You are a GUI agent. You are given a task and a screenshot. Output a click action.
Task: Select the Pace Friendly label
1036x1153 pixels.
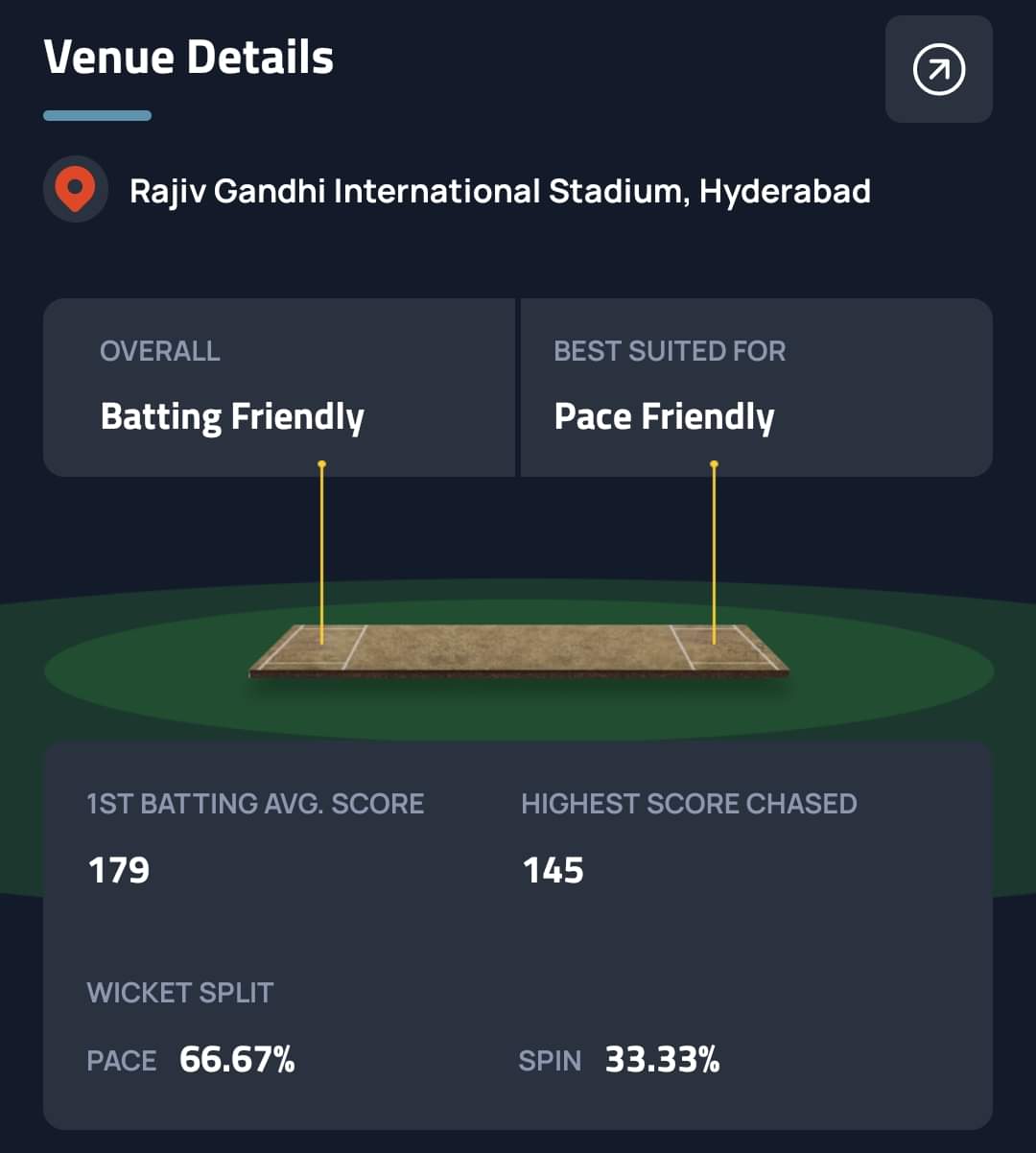coord(664,417)
